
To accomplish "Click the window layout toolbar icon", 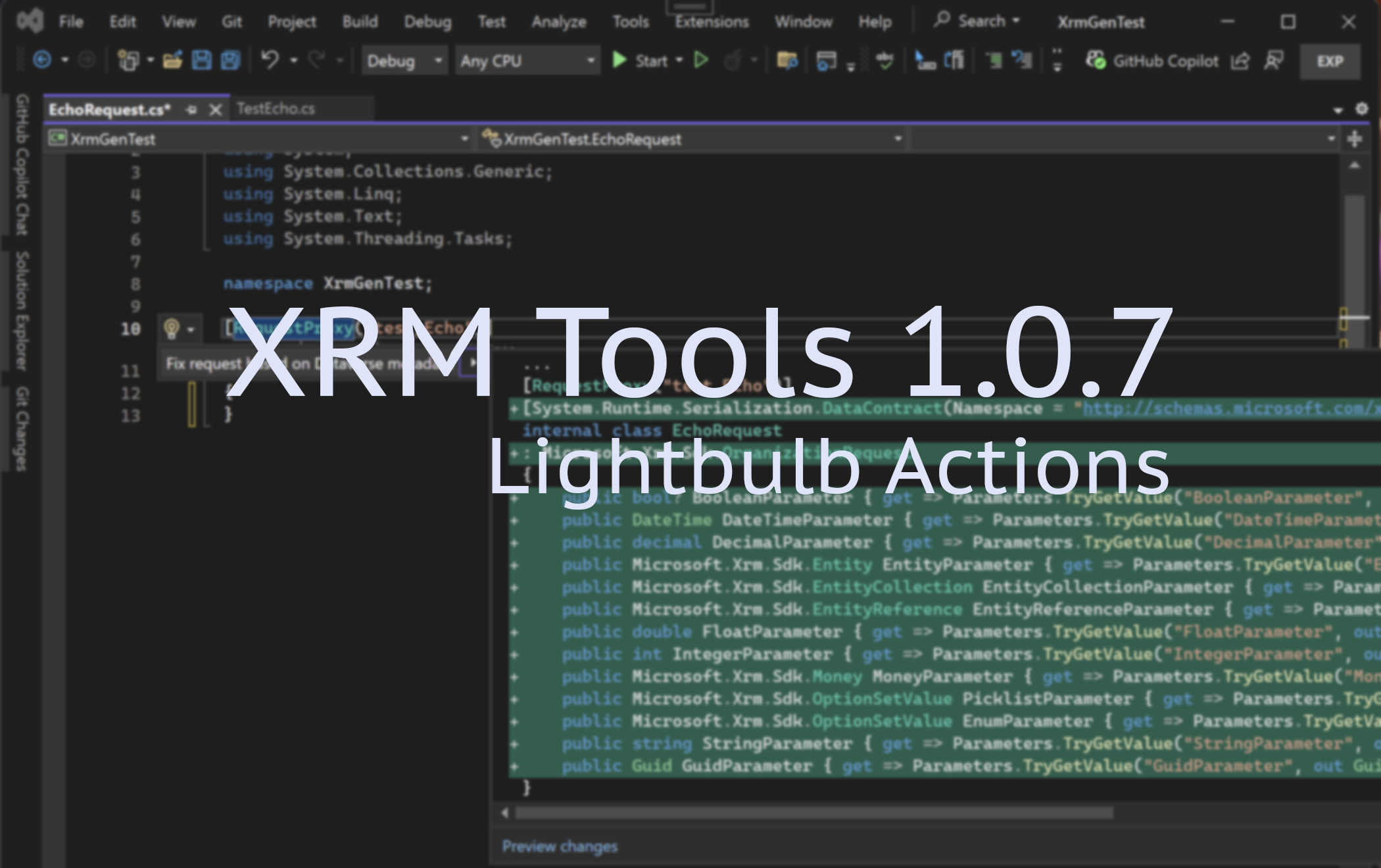I will (x=826, y=61).
